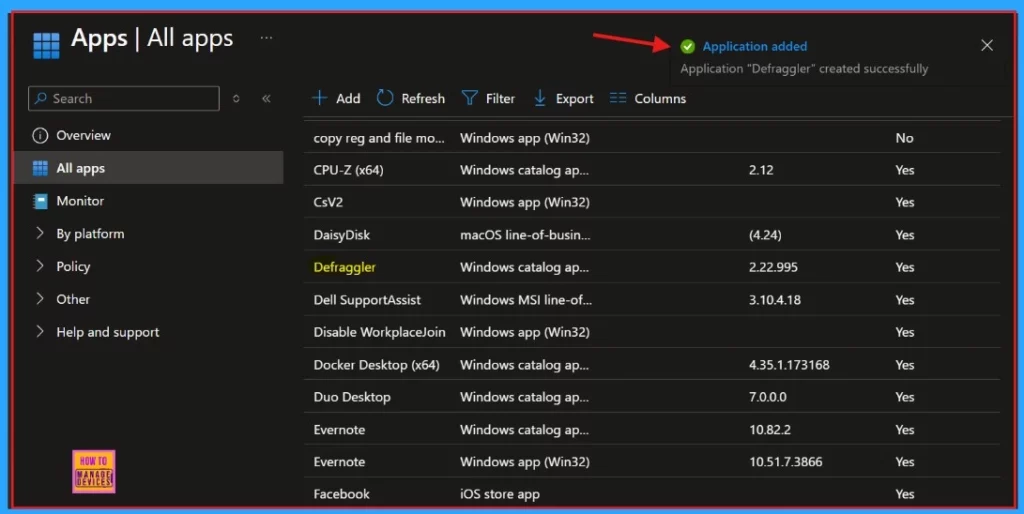Click the Columns icon
The width and height of the screenshot is (1024, 514).
(618, 98)
